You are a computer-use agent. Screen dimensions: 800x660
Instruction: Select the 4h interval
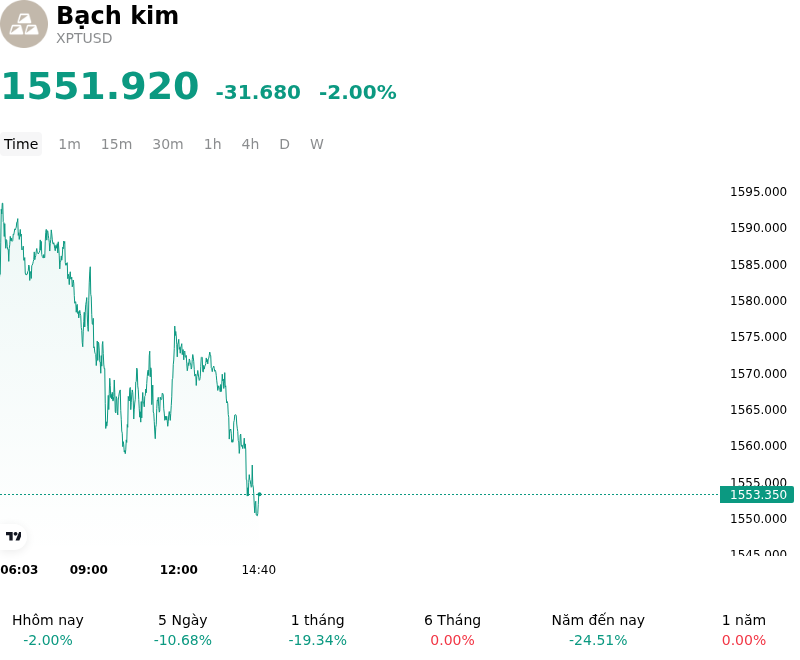(x=250, y=144)
